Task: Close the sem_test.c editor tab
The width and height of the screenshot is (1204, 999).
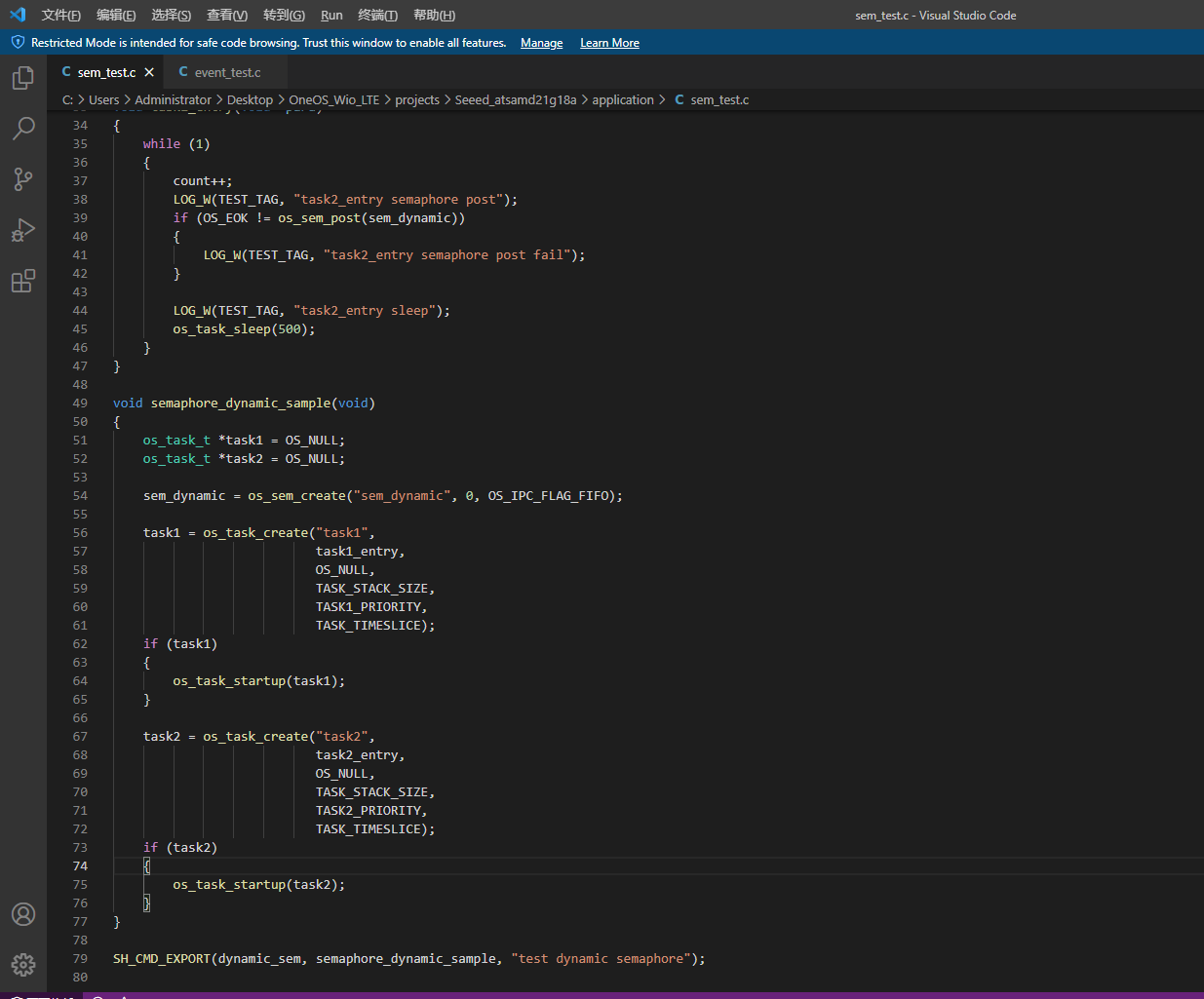Action: click(149, 72)
